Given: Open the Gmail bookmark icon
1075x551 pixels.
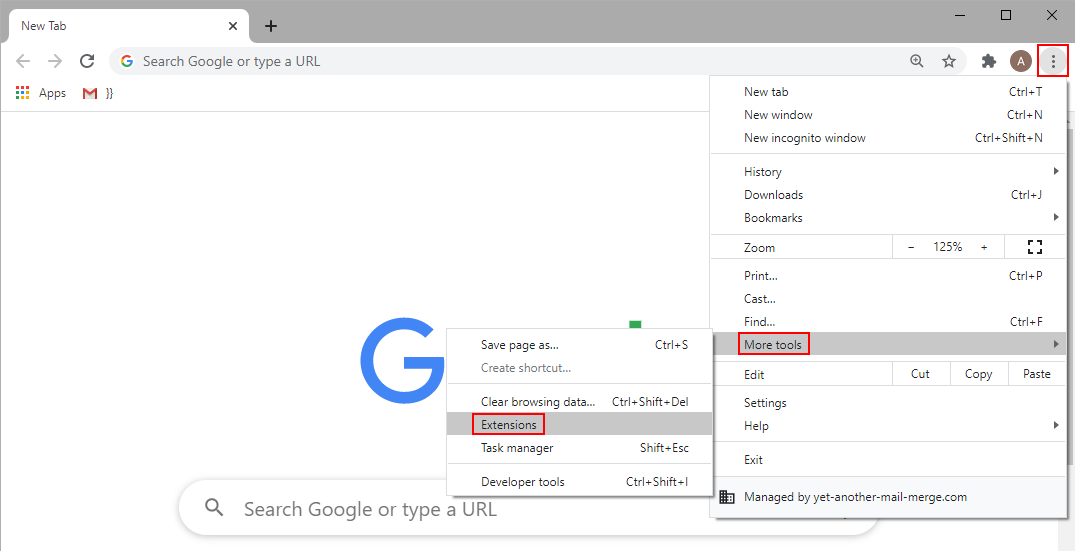Looking at the screenshot, I should (x=90, y=93).
